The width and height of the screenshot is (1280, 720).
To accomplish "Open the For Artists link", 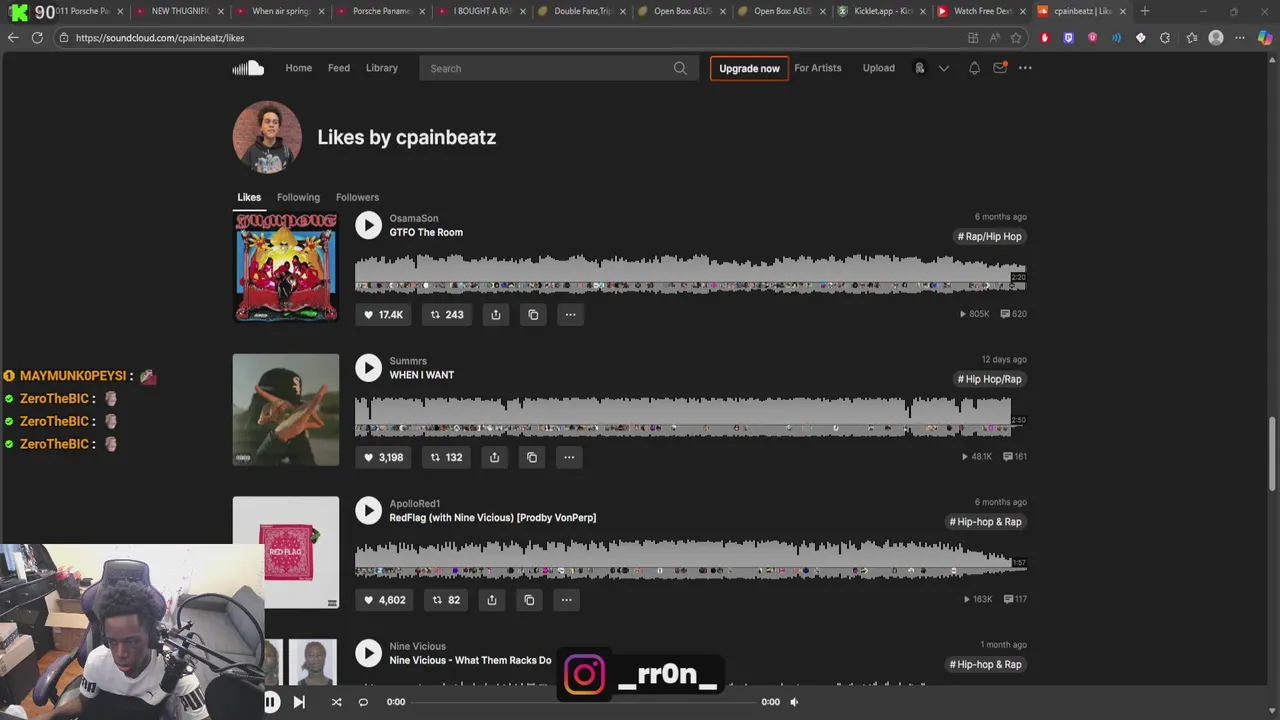I will coord(818,68).
